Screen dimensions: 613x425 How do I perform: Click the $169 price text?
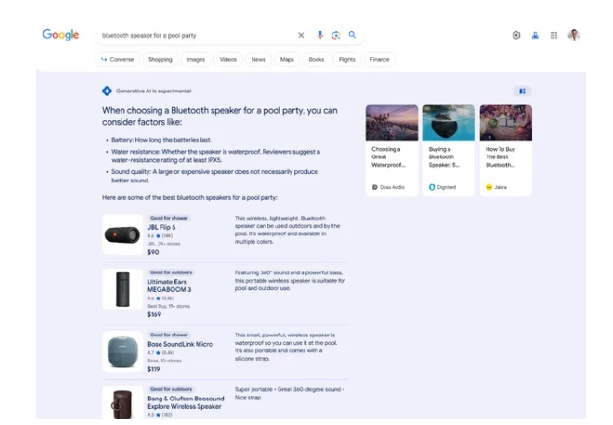pos(154,314)
